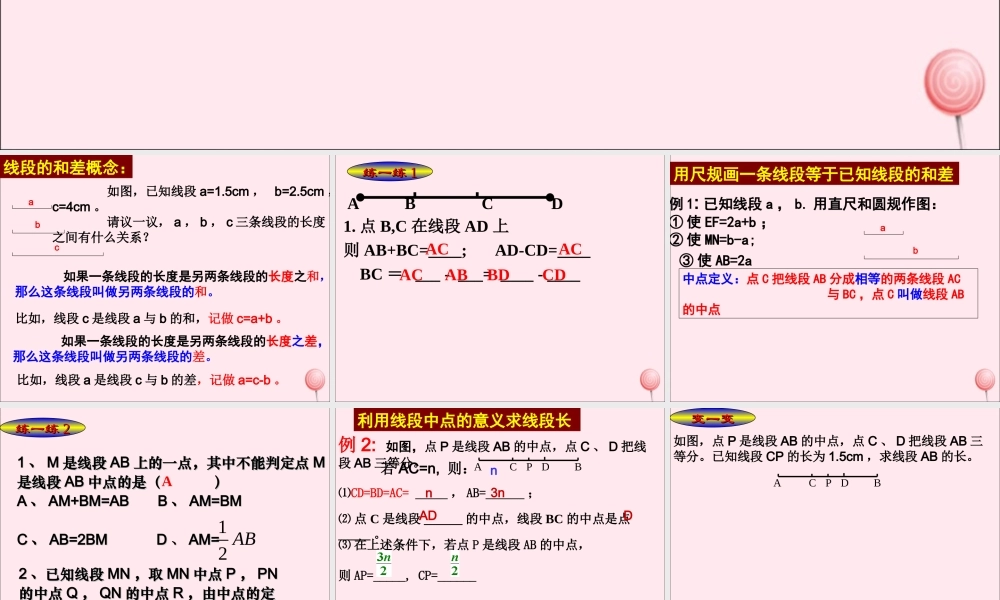Click the line (3)在上述条件下
This screenshot has height=600, width=1000.
461,545
